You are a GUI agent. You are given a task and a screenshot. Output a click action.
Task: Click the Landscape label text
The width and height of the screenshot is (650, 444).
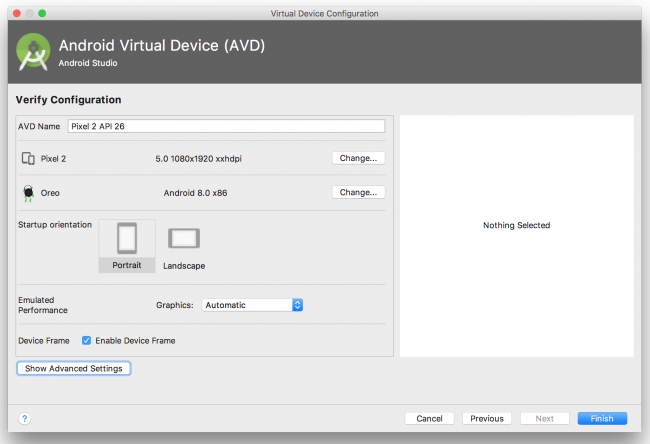184,266
